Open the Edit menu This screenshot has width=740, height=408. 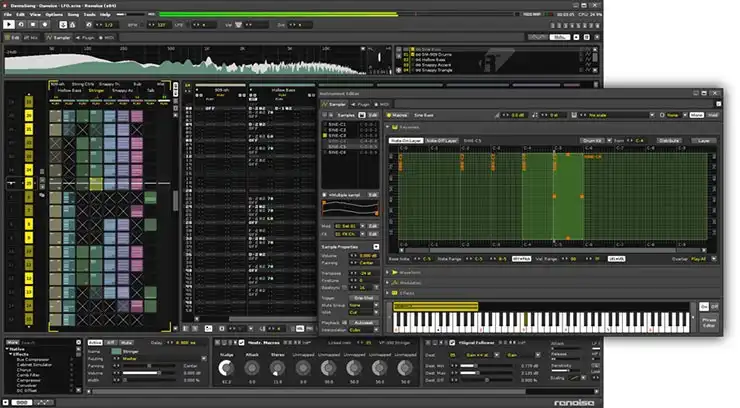pos(20,15)
